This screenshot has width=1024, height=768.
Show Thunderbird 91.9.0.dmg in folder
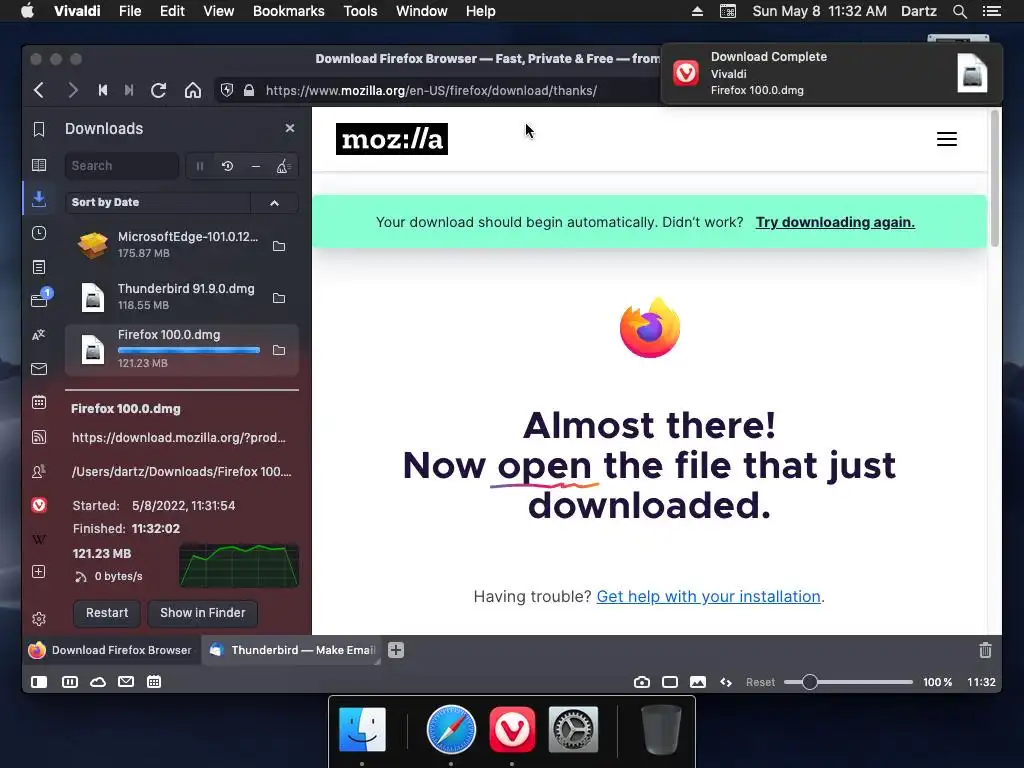point(279,298)
